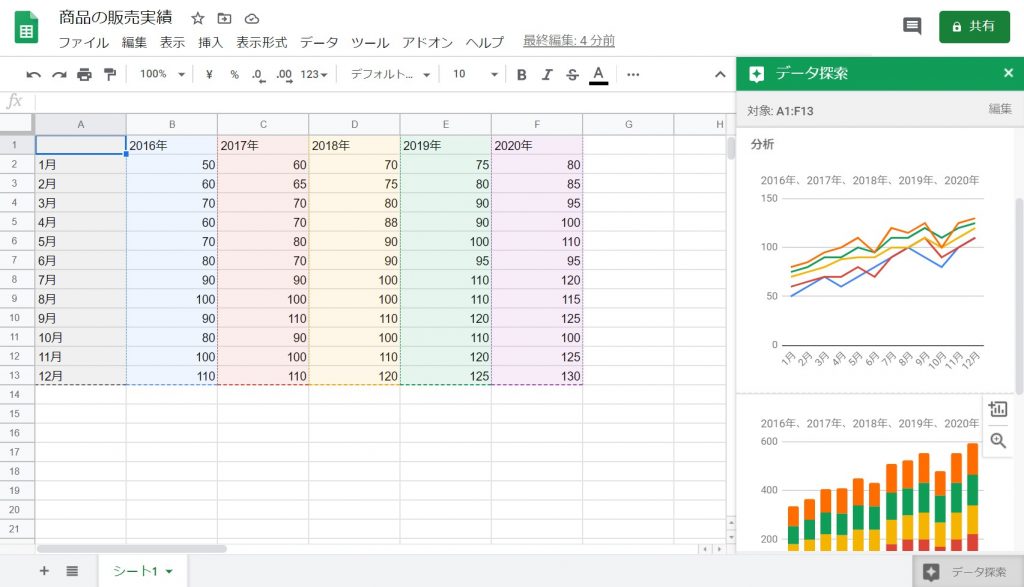The width and height of the screenshot is (1024, 587).
Task: Edit the 対象 A1:F13 range with 編集
Action: (x=1000, y=109)
